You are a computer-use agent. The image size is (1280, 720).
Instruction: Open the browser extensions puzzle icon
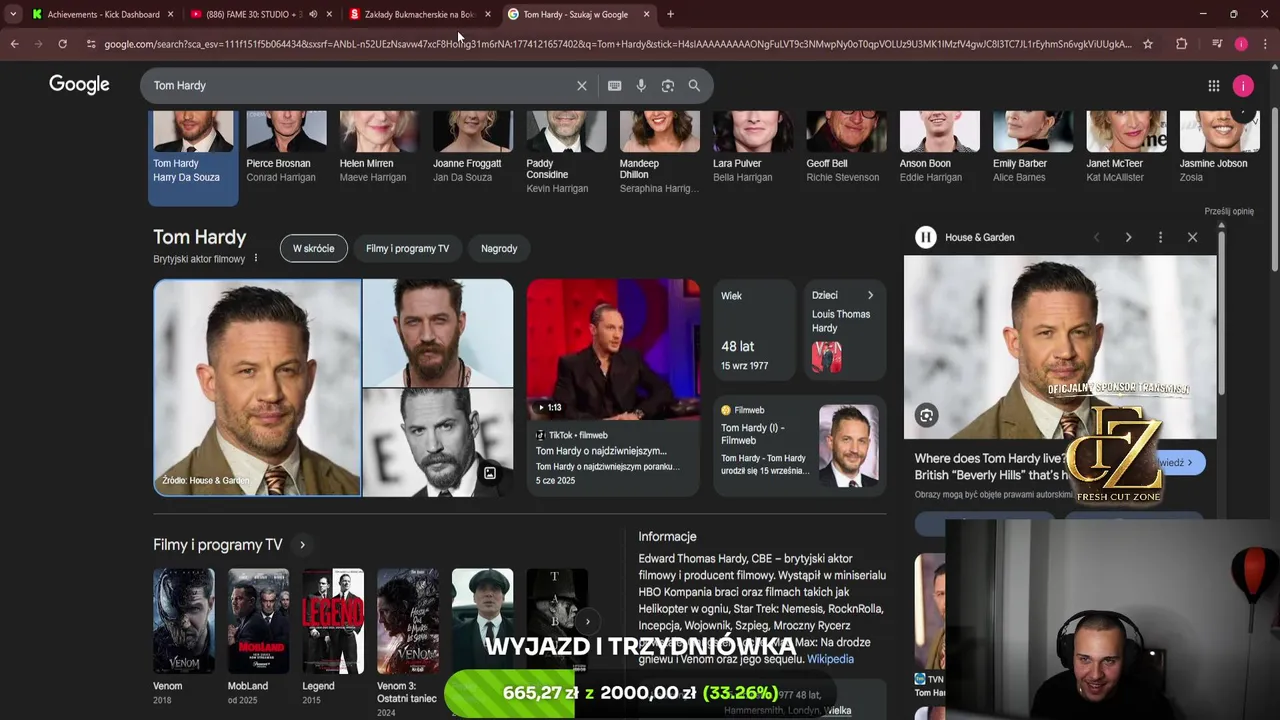[1182, 44]
